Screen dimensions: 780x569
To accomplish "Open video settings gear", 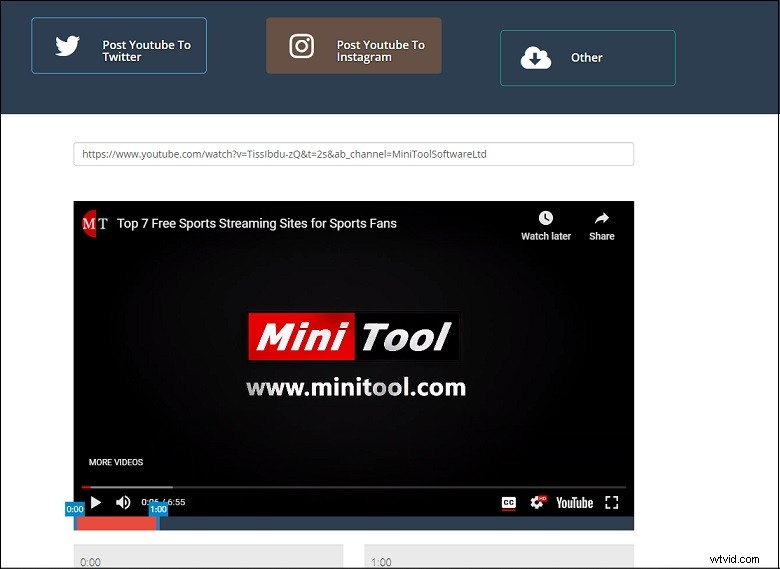I will tap(538, 502).
